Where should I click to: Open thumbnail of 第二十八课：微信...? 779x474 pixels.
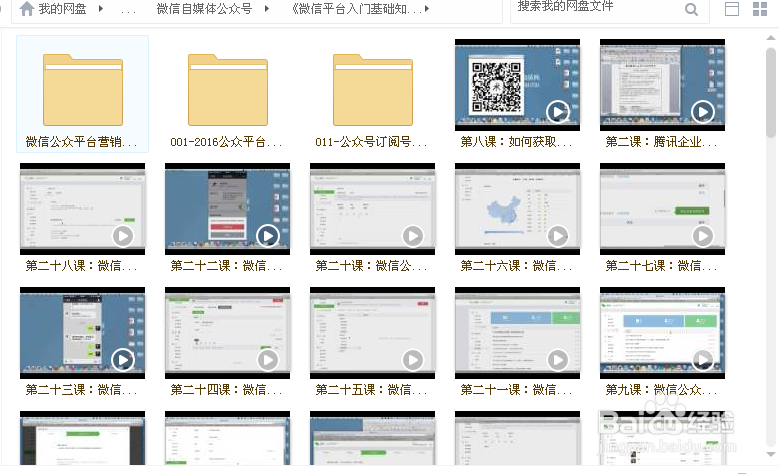pos(82,209)
